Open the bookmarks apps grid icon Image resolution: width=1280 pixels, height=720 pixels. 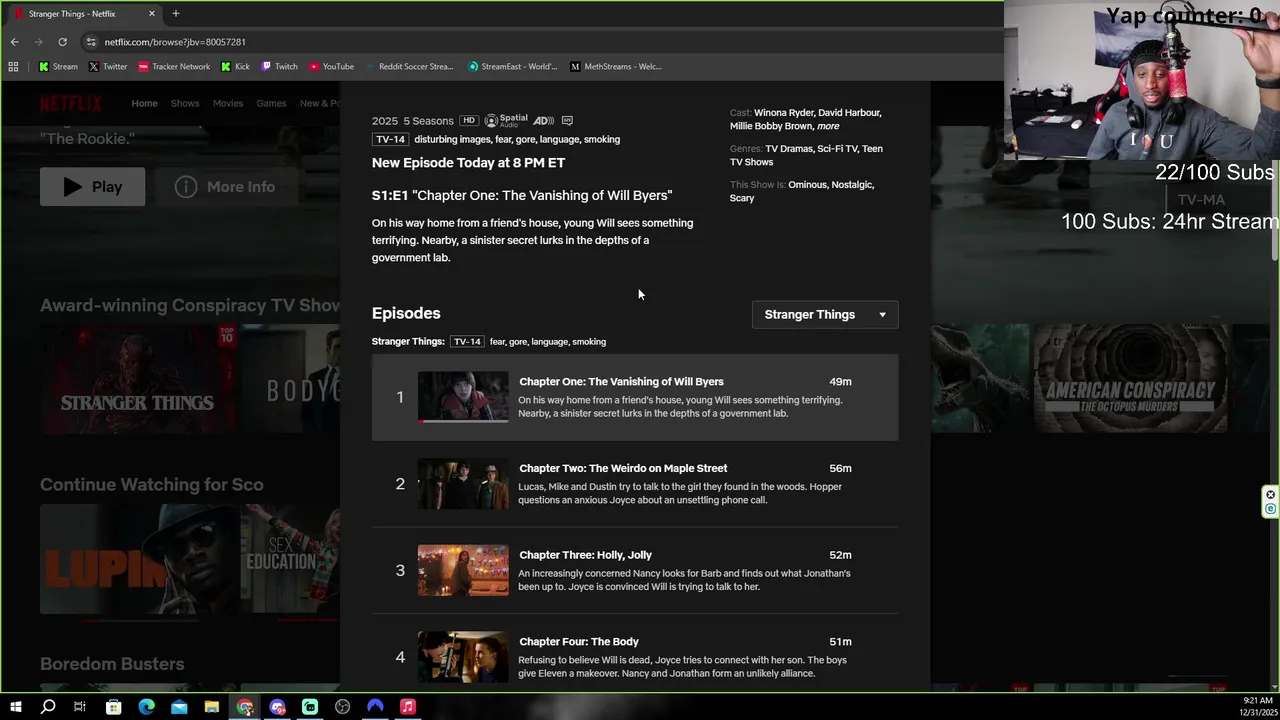pos(13,67)
